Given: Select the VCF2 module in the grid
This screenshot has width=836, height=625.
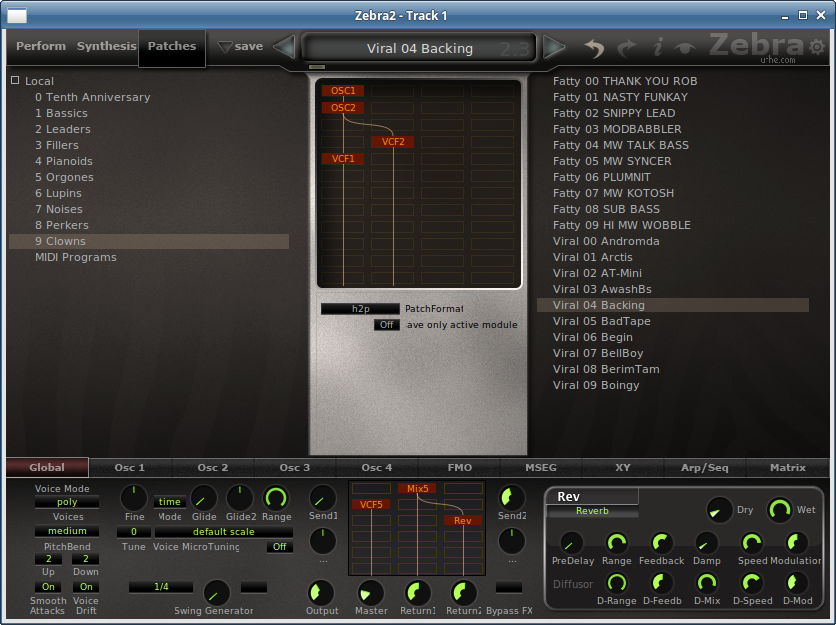Looking at the screenshot, I should click(393, 142).
